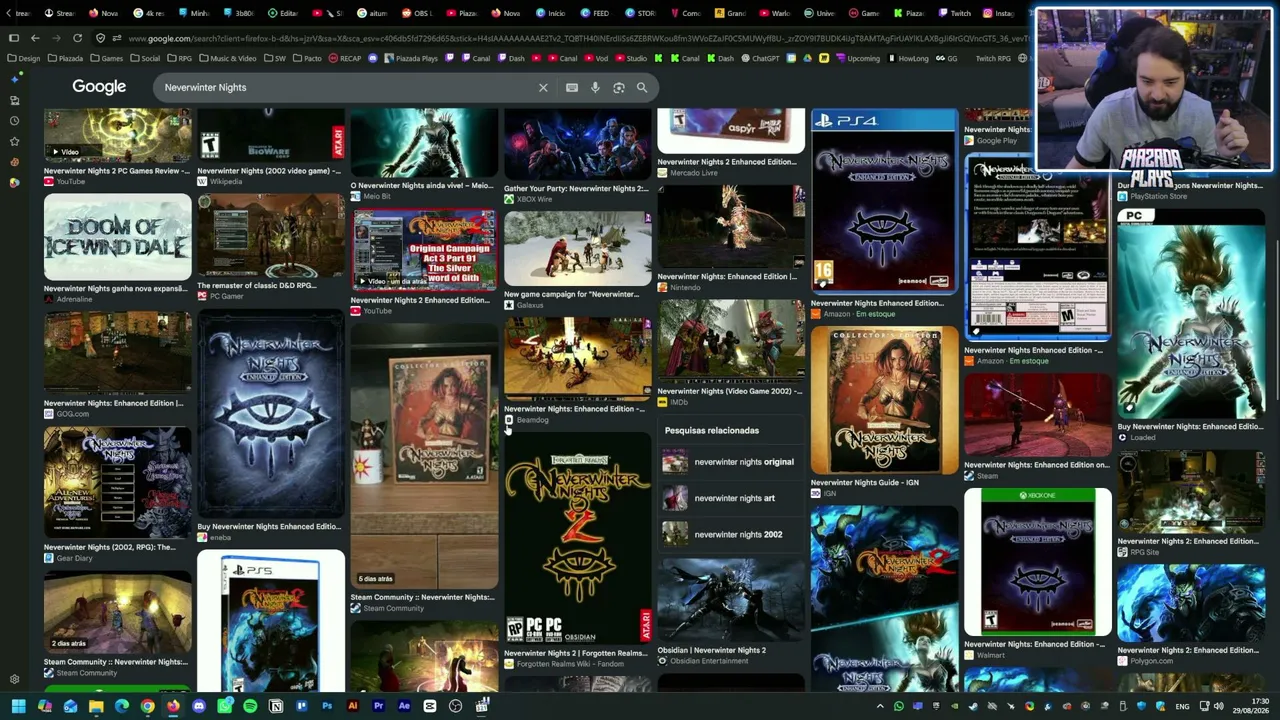Show hidden system tray icons
Image resolution: width=1280 pixels, height=720 pixels.
pyautogui.click(x=880, y=707)
